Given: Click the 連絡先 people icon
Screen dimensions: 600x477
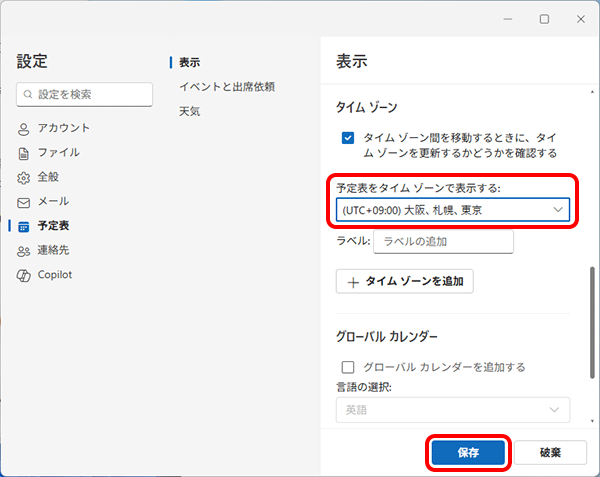Looking at the screenshot, I should [x=24, y=251].
